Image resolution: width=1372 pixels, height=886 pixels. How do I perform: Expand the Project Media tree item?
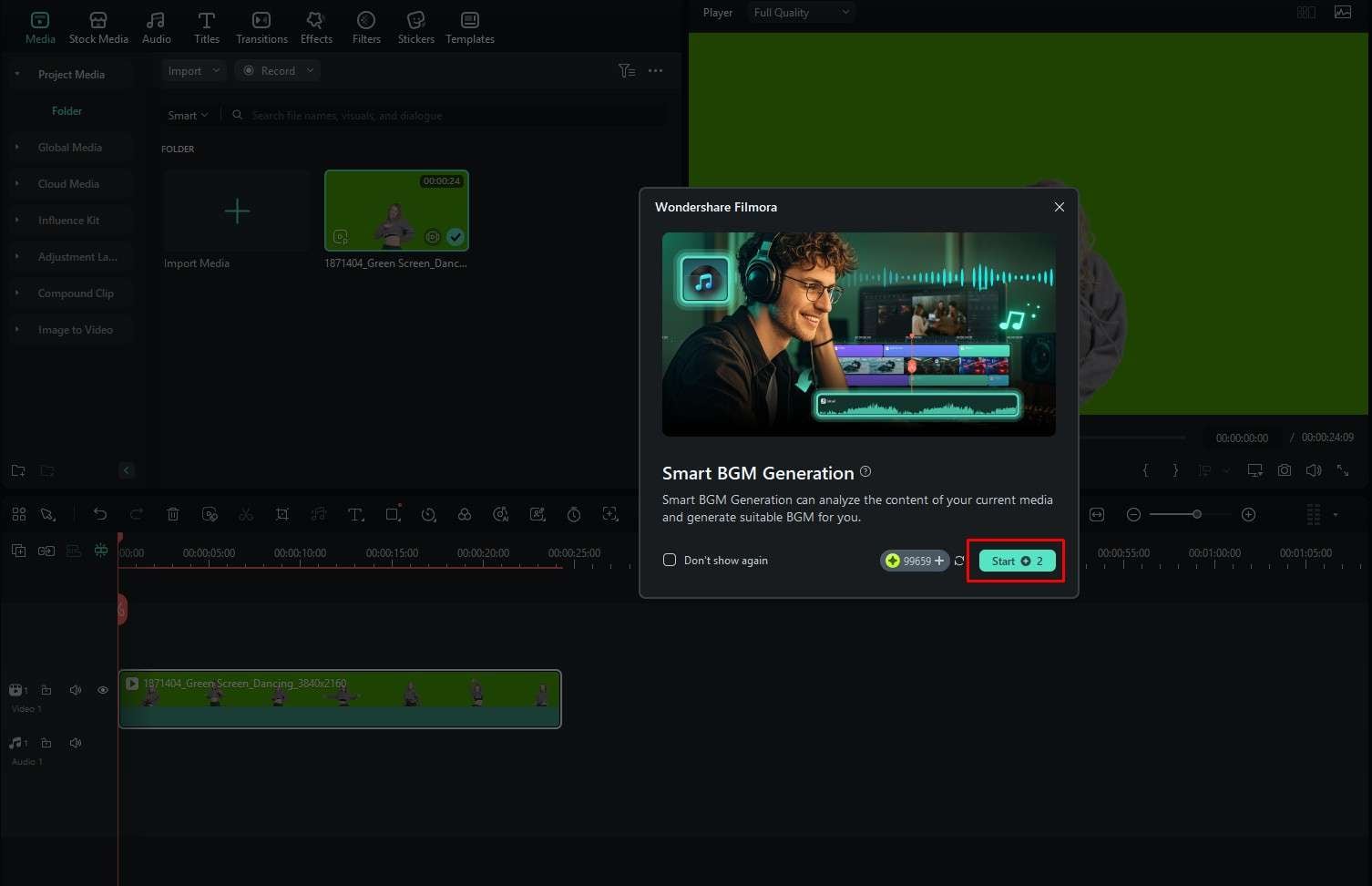[17, 74]
